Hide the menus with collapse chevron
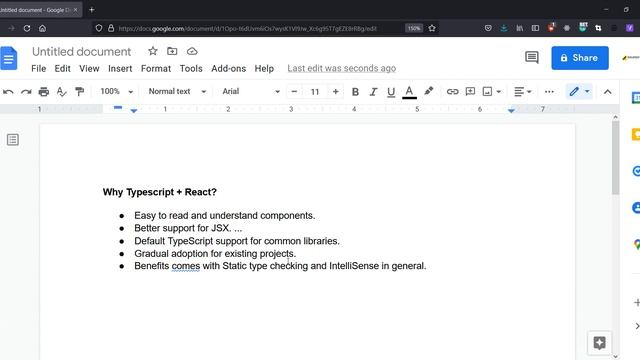 click(608, 92)
